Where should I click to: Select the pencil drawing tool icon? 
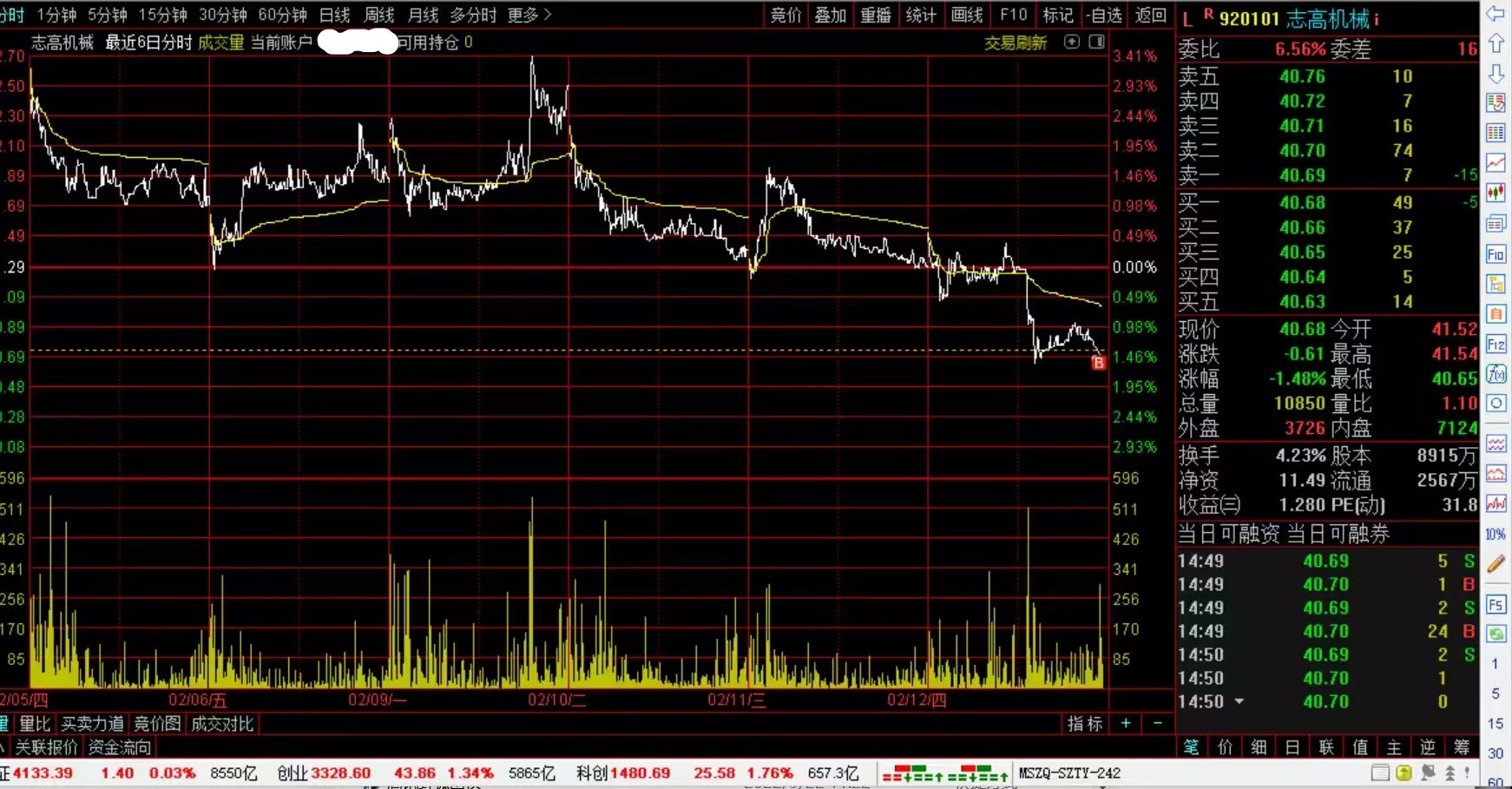click(1496, 564)
